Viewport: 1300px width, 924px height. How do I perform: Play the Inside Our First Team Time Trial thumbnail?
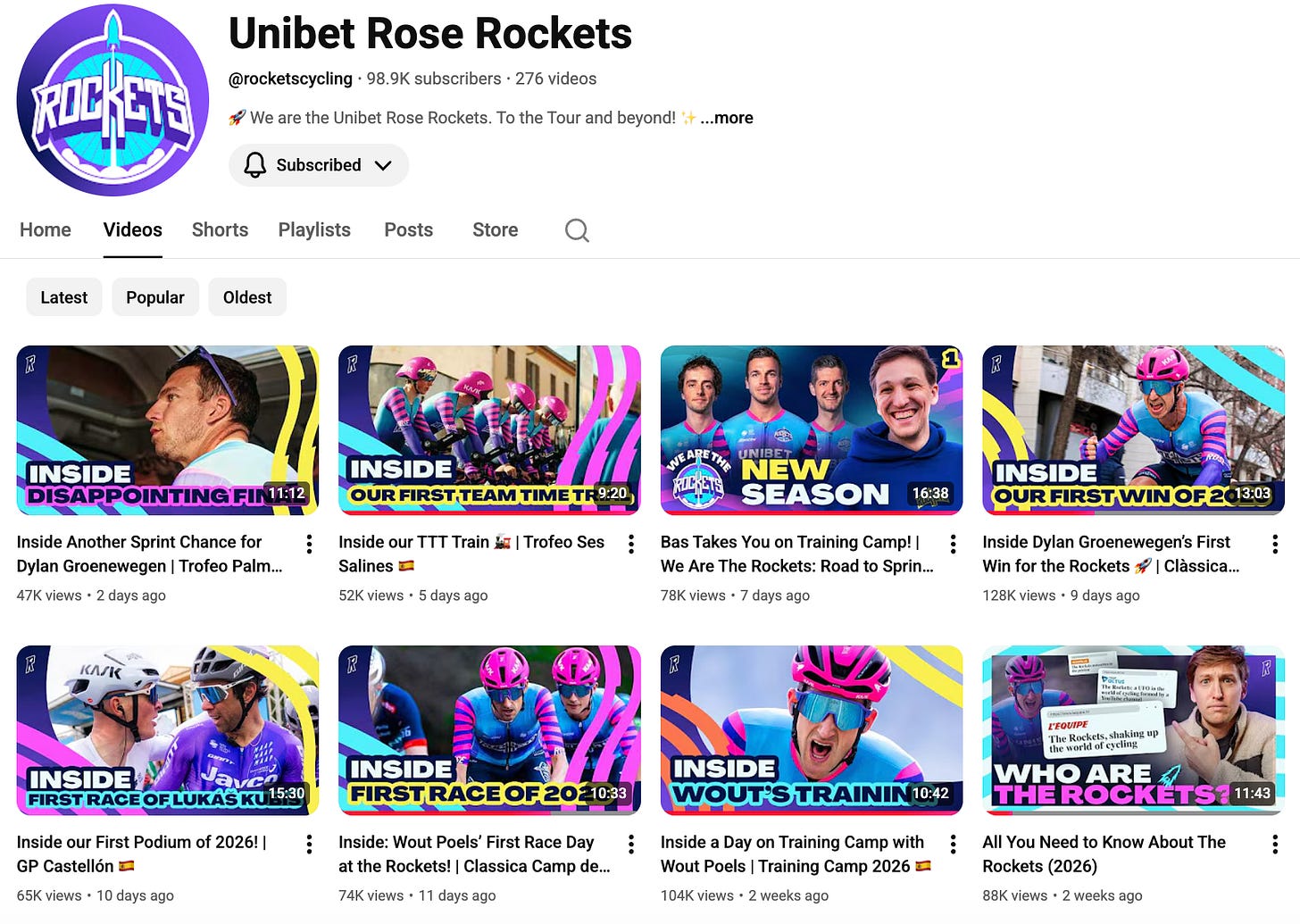pos(489,430)
